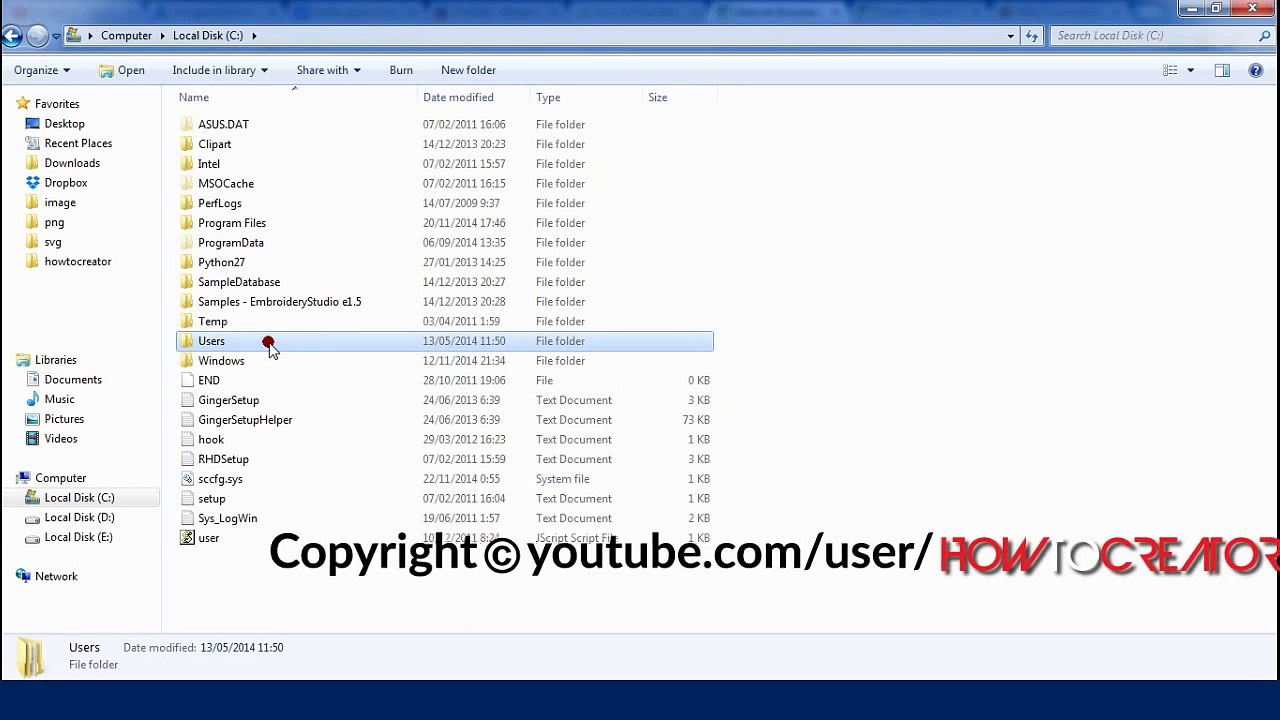The width and height of the screenshot is (1280, 720).
Task: Click the Forward navigation arrow
Action: [37, 36]
